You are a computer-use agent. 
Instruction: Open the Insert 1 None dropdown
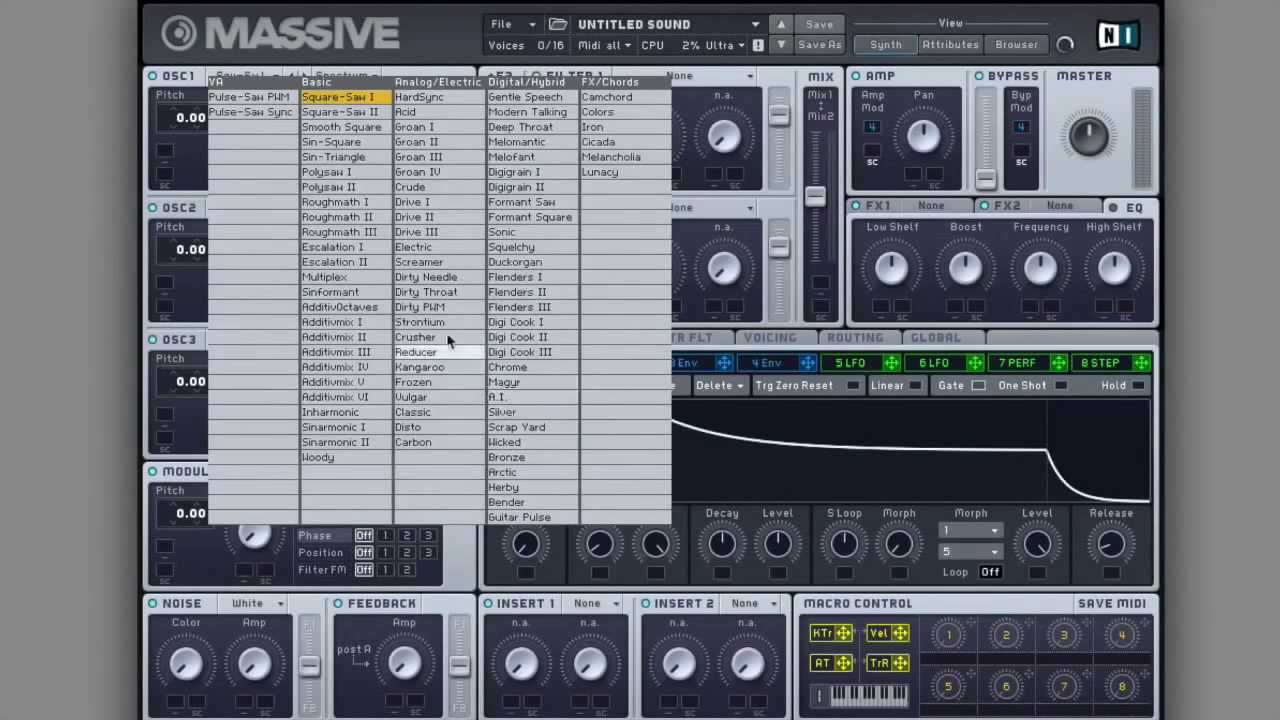click(597, 604)
